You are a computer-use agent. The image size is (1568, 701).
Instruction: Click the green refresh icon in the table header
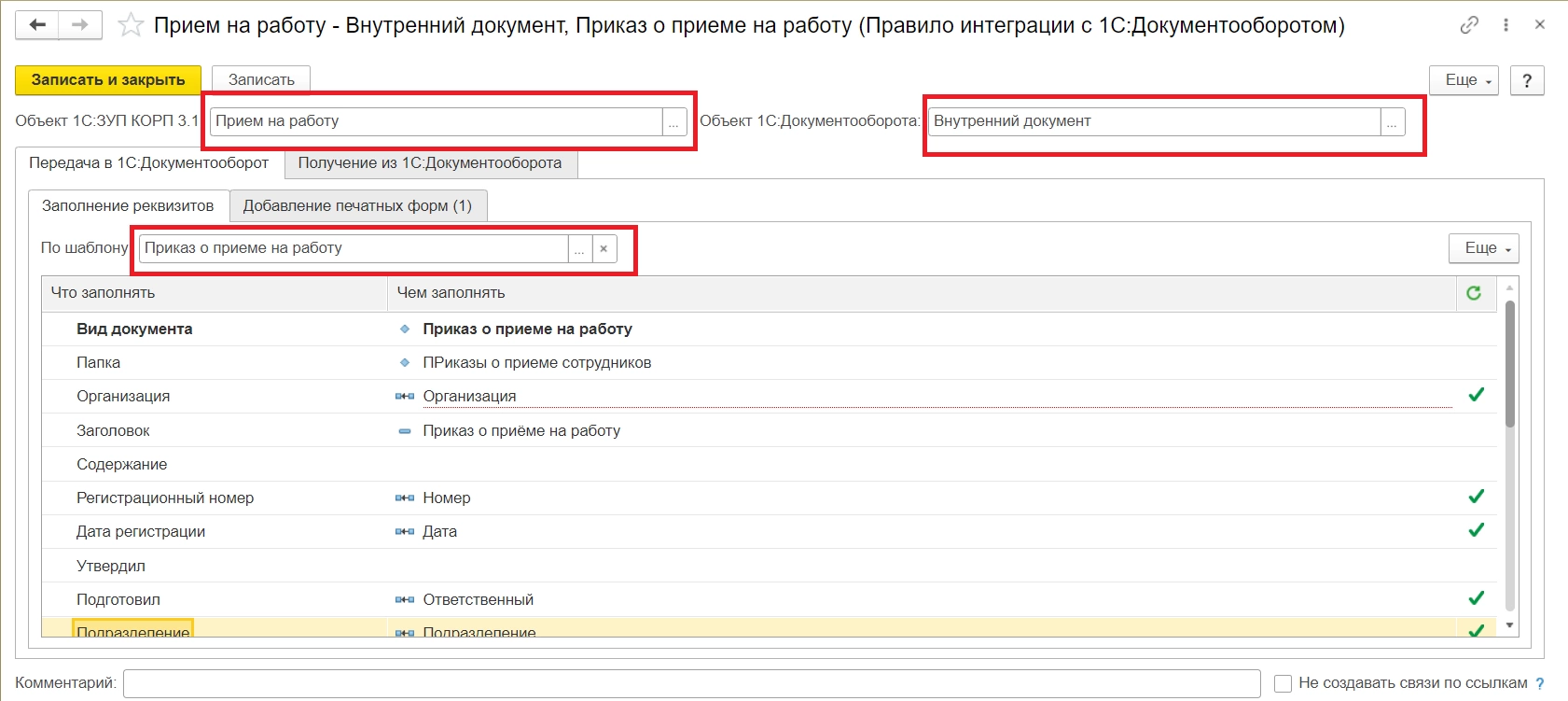click(x=1474, y=293)
